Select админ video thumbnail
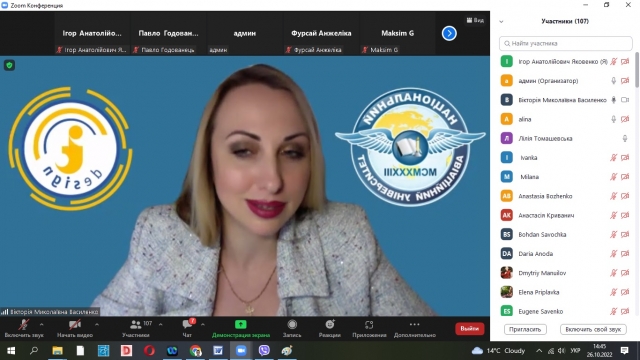Screen dimensions: 640x360 pyautogui.click(x=244, y=33)
